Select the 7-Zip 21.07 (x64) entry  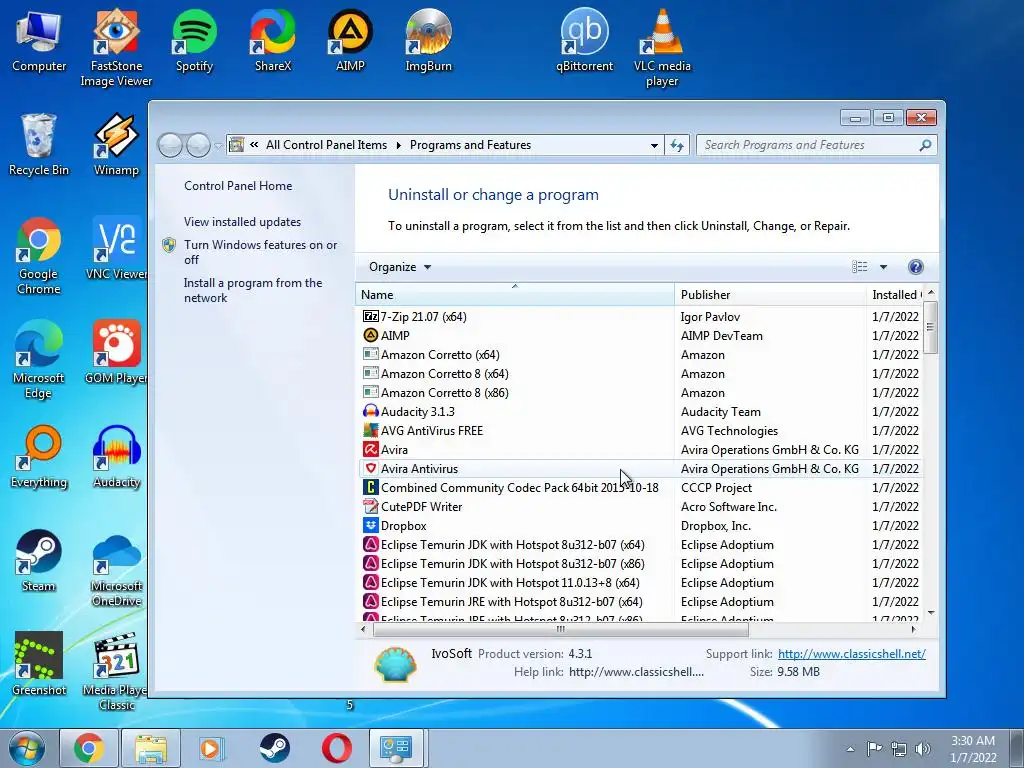coord(640,317)
